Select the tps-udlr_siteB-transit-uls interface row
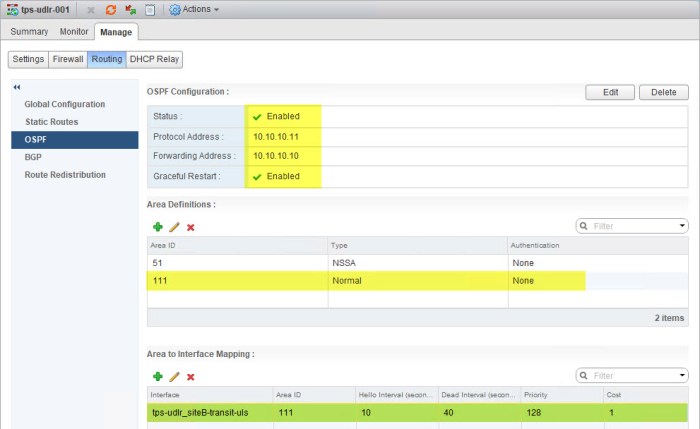Viewport: 700px width, 429px height. [x=417, y=412]
